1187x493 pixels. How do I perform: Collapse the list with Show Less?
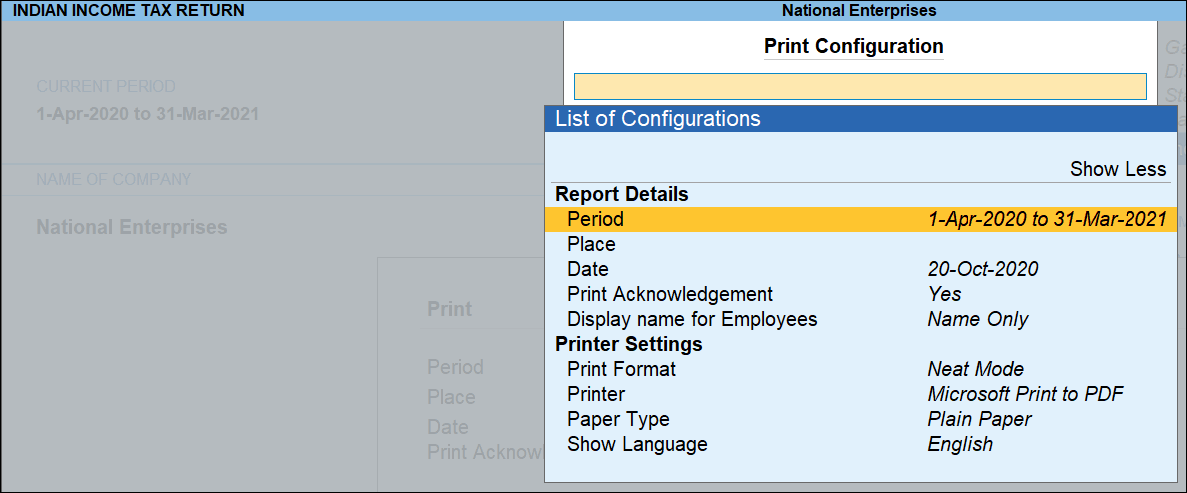point(1117,169)
